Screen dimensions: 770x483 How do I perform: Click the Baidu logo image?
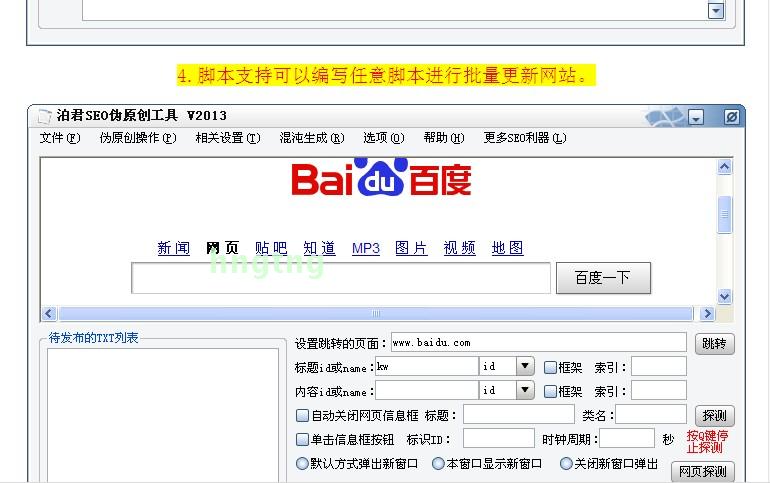point(382,177)
